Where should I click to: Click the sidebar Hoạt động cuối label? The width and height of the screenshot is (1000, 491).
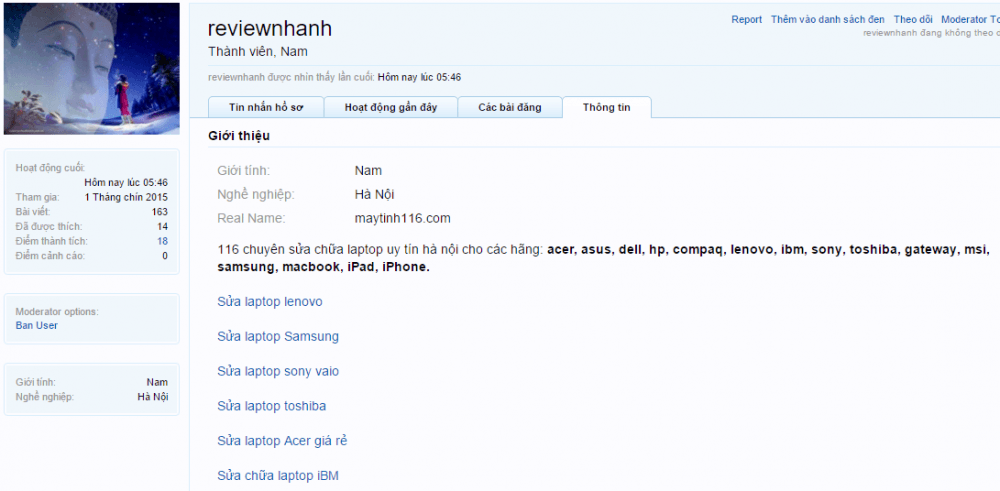(50, 168)
